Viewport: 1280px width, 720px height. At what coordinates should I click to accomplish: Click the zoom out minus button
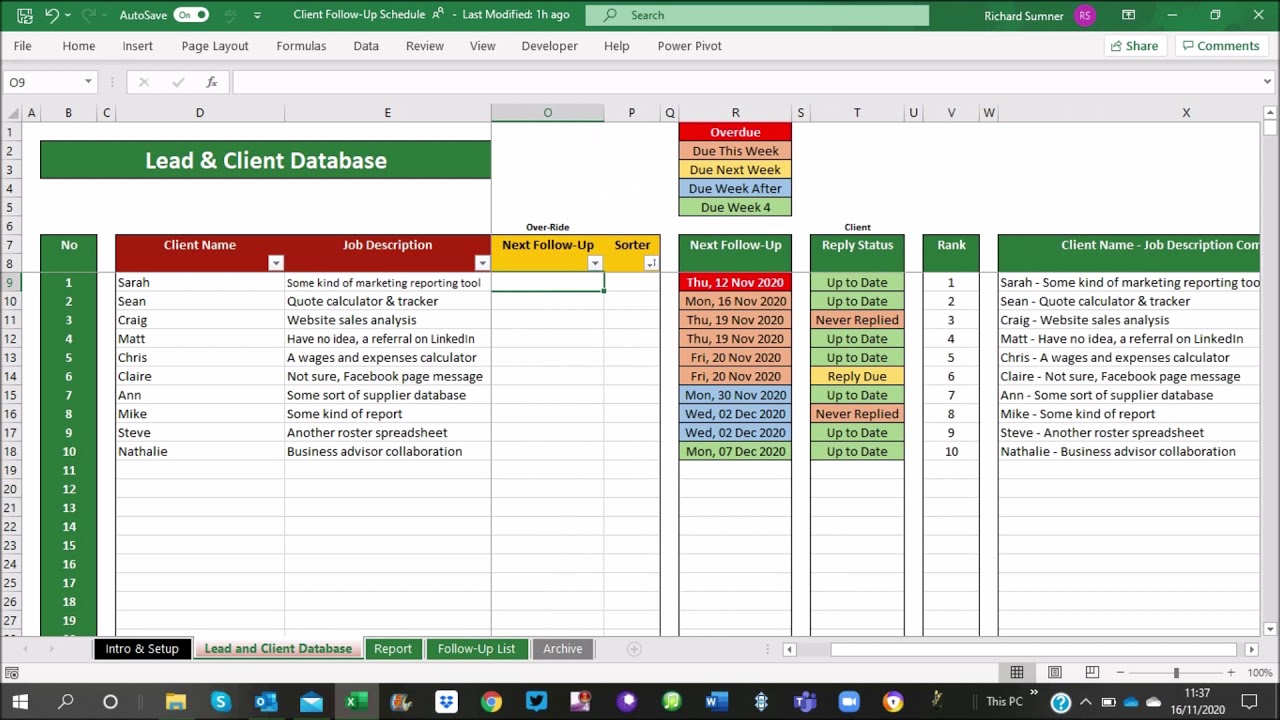pos(1121,673)
